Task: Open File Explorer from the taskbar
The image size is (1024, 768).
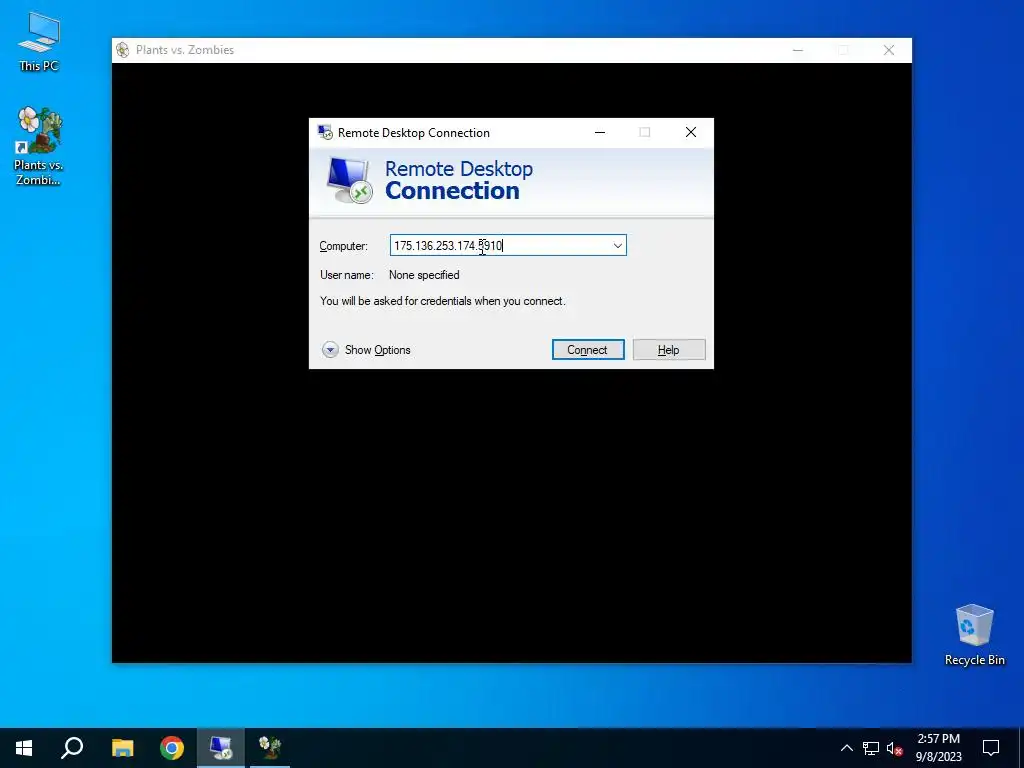Action: [122, 748]
